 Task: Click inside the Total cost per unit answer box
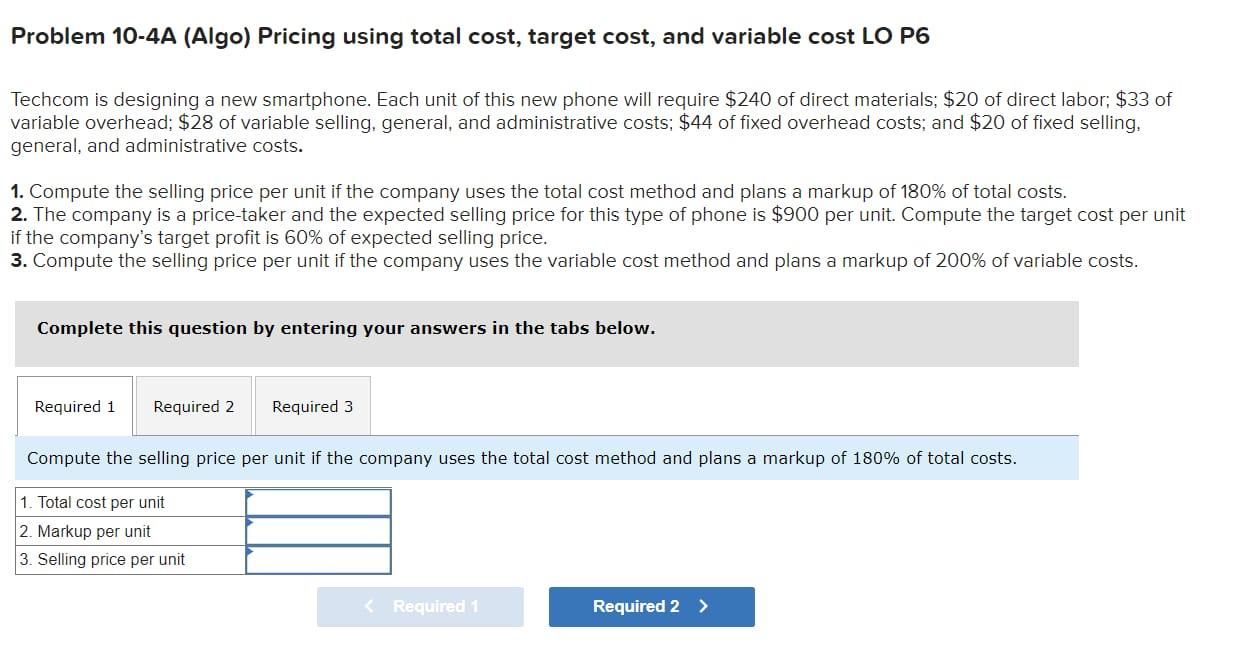[x=320, y=503]
